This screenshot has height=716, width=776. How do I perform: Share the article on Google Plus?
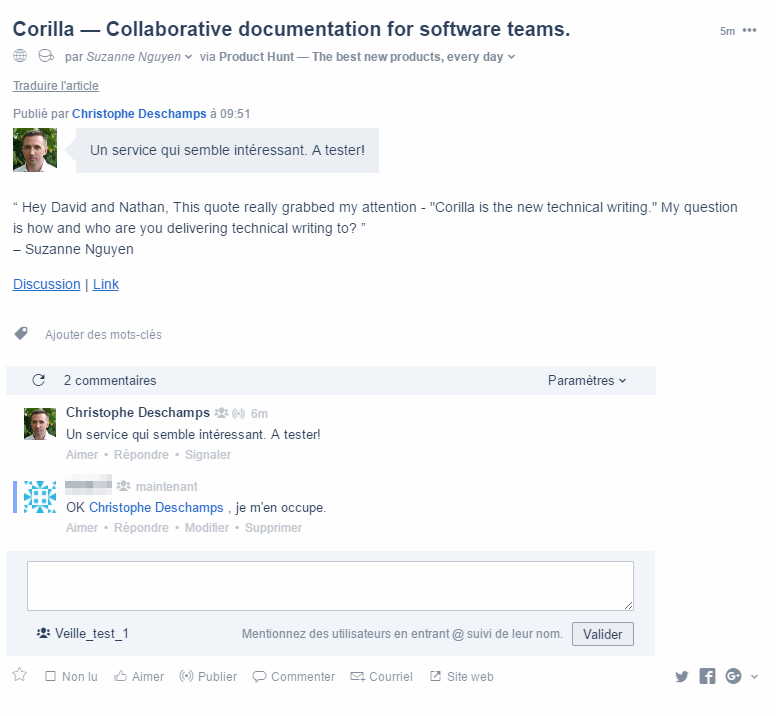pos(733,677)
